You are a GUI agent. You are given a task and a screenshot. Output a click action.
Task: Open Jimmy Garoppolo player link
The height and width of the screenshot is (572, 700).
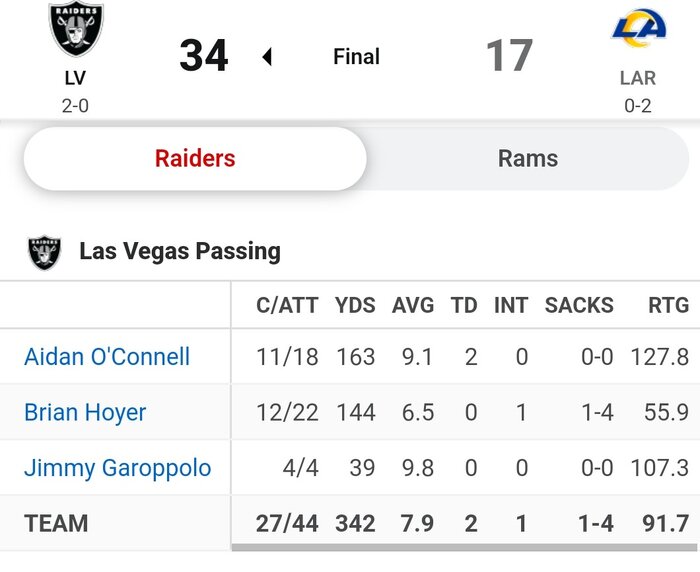pos(117,468)
